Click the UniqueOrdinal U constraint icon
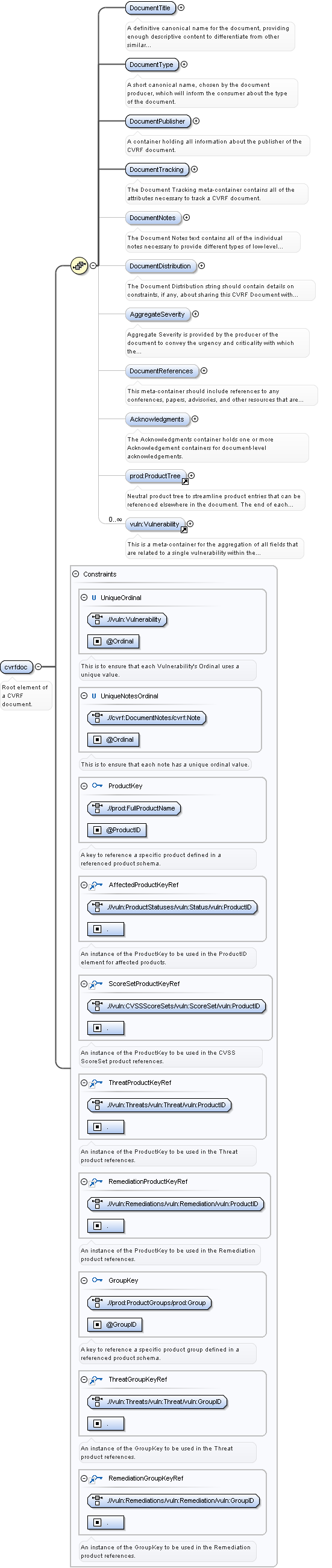The image size is (332, 1568). coord(93,597)
